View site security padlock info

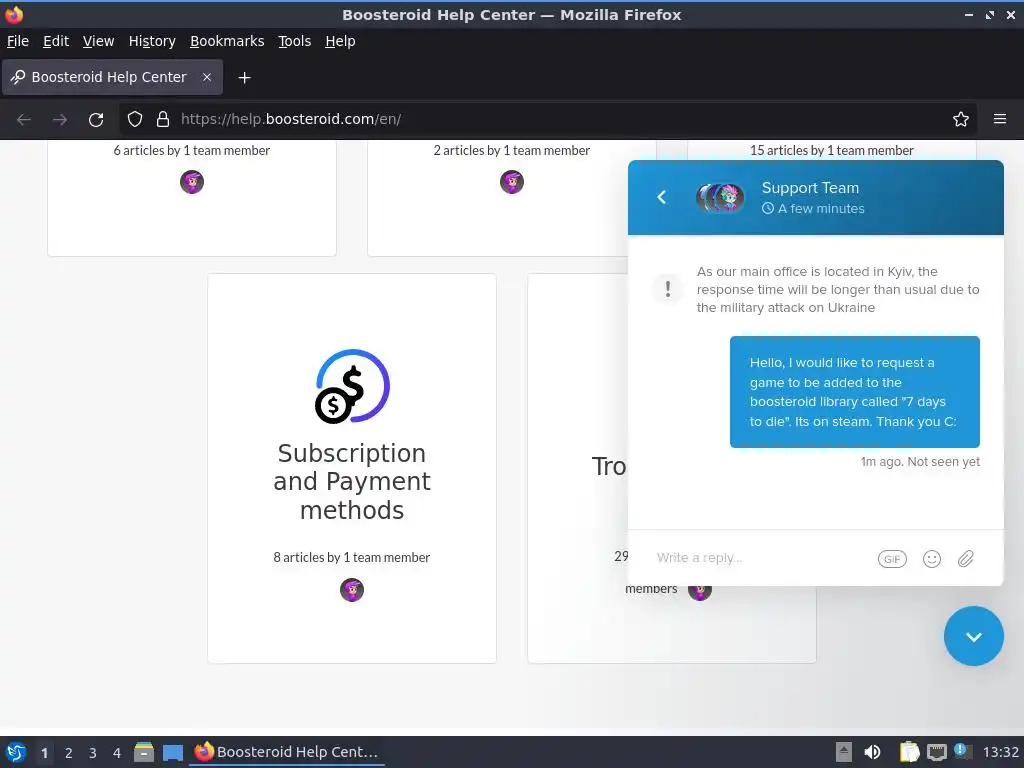163,120
